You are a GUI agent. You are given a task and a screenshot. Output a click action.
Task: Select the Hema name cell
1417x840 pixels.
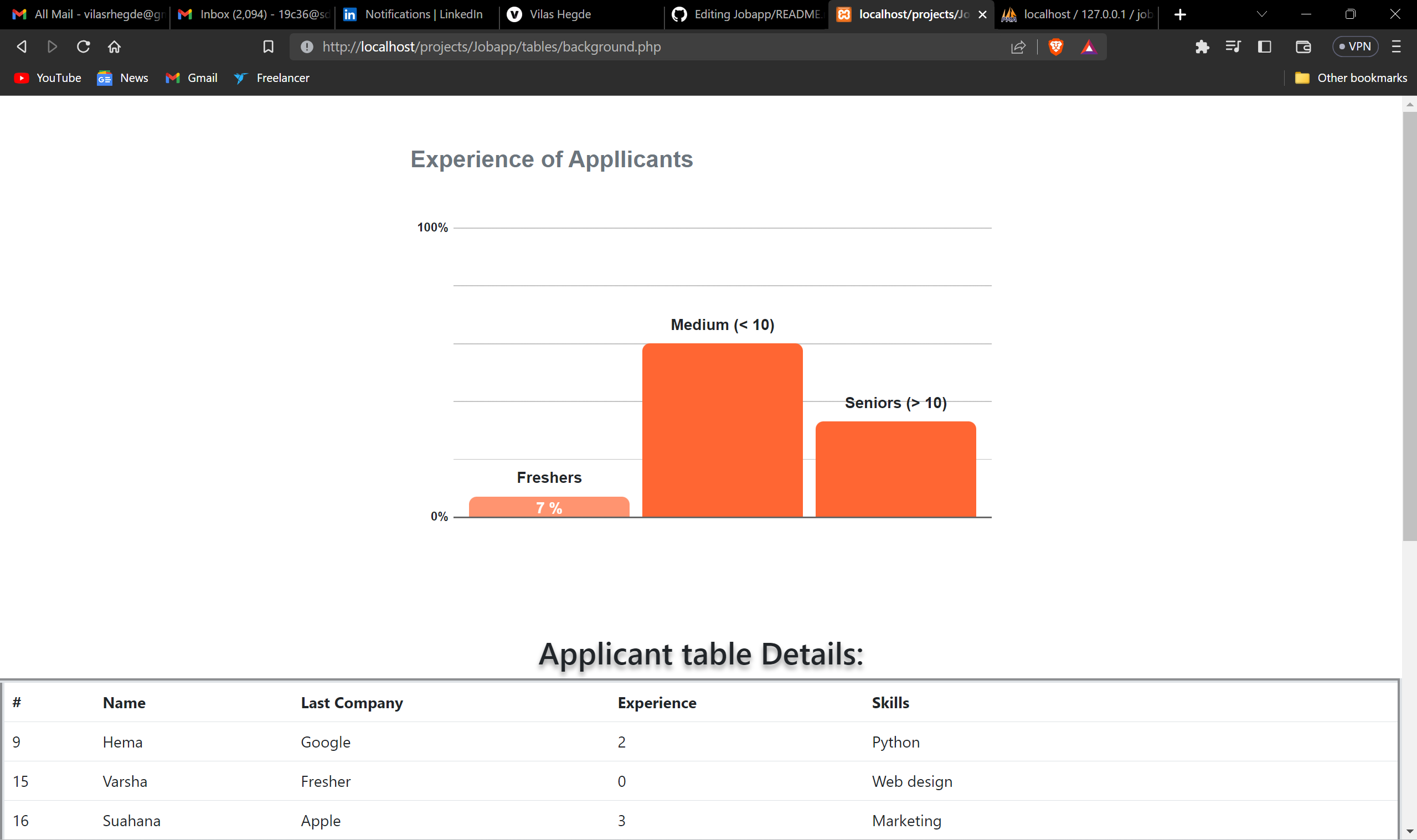[122, 742]
